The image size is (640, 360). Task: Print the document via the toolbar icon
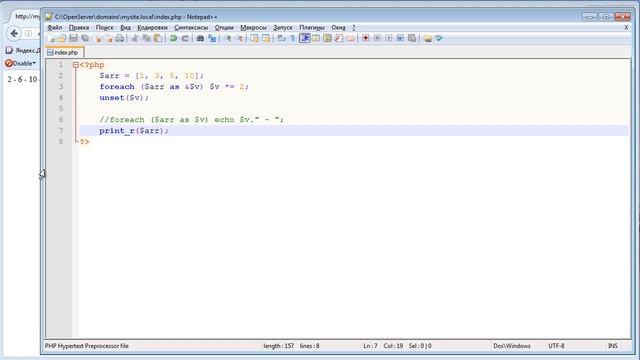[120, 38]
